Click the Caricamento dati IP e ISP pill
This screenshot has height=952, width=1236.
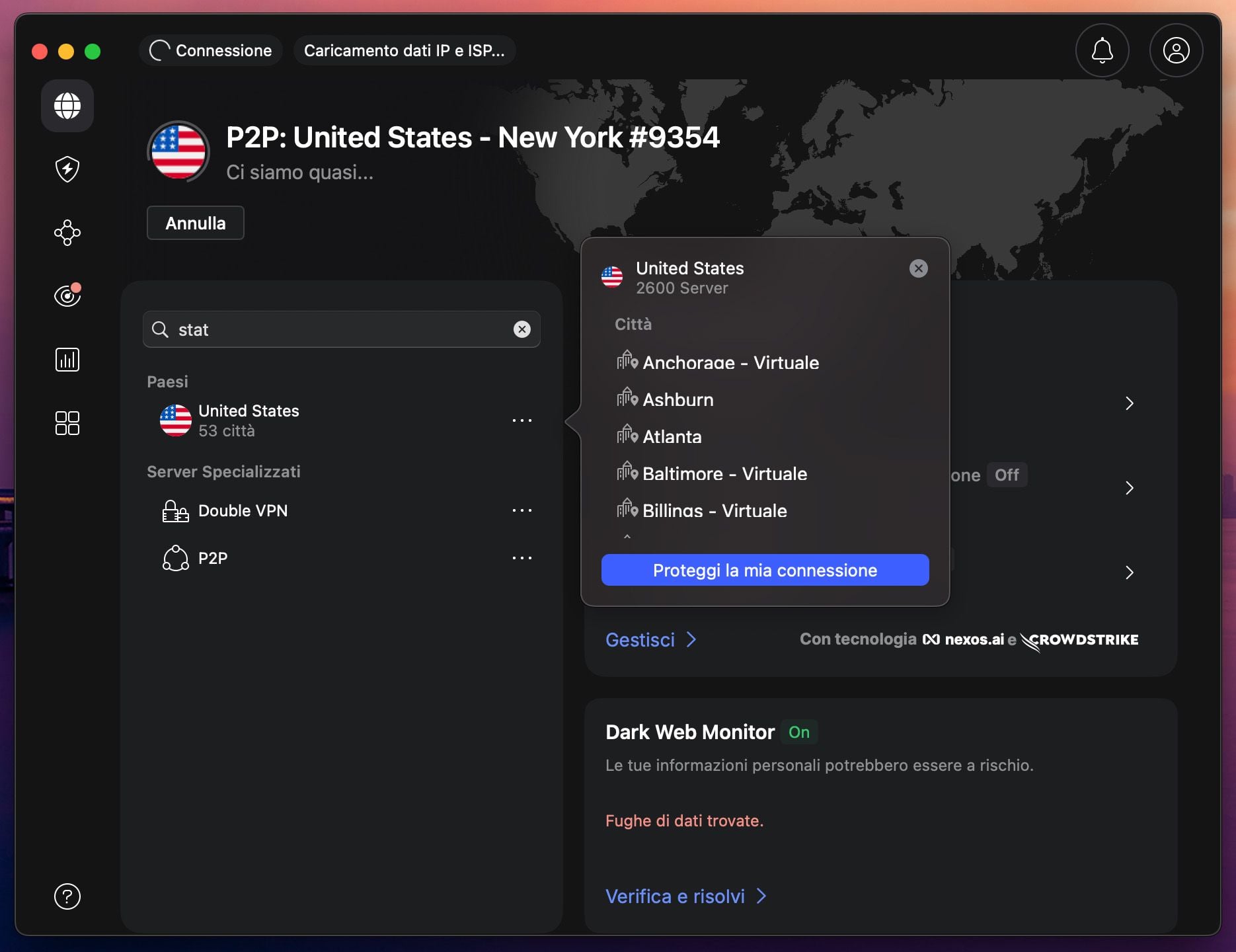click(x=405, y=50)
